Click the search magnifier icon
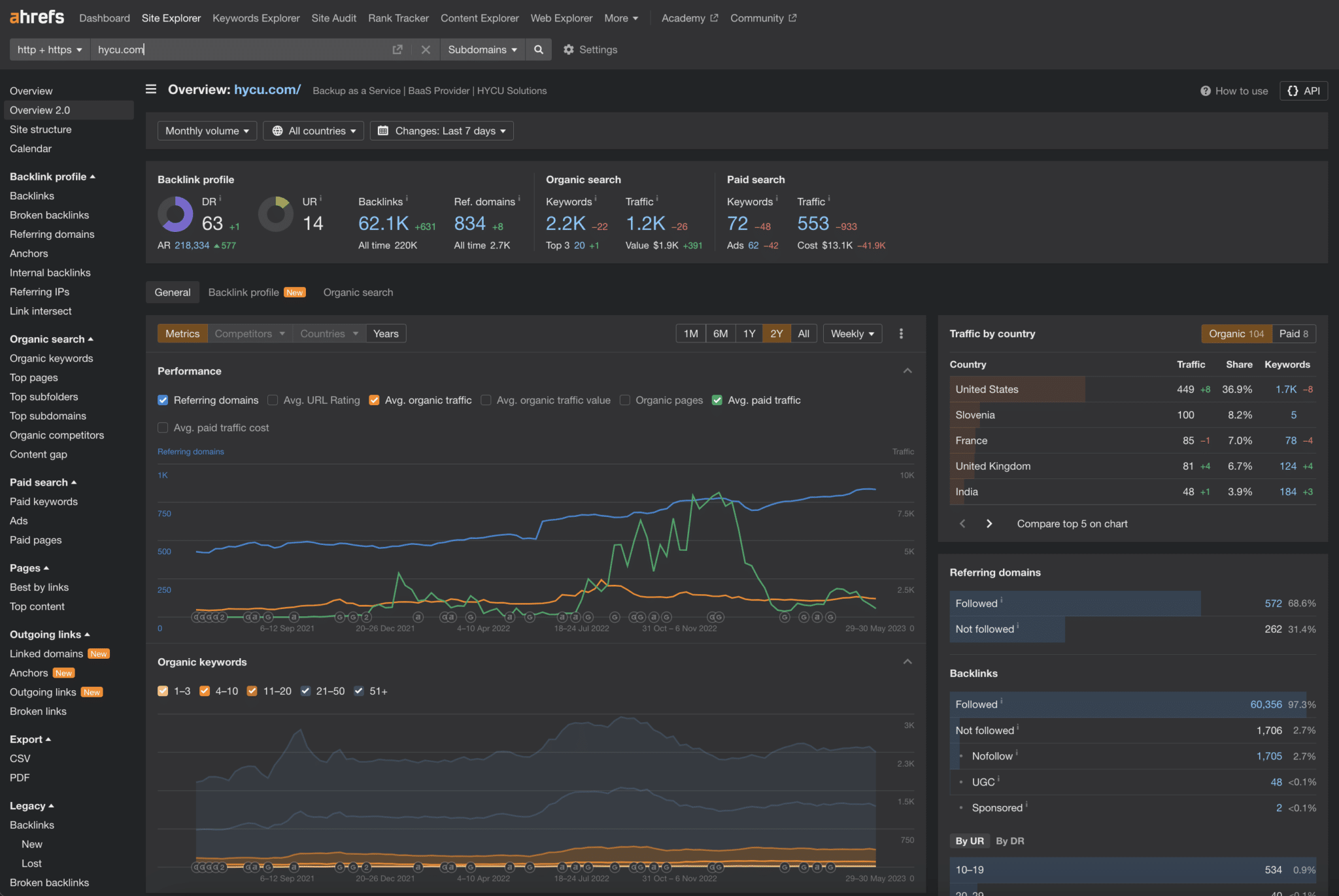The width and height of the screenshot is (1339, 896). tap(538, 50)
